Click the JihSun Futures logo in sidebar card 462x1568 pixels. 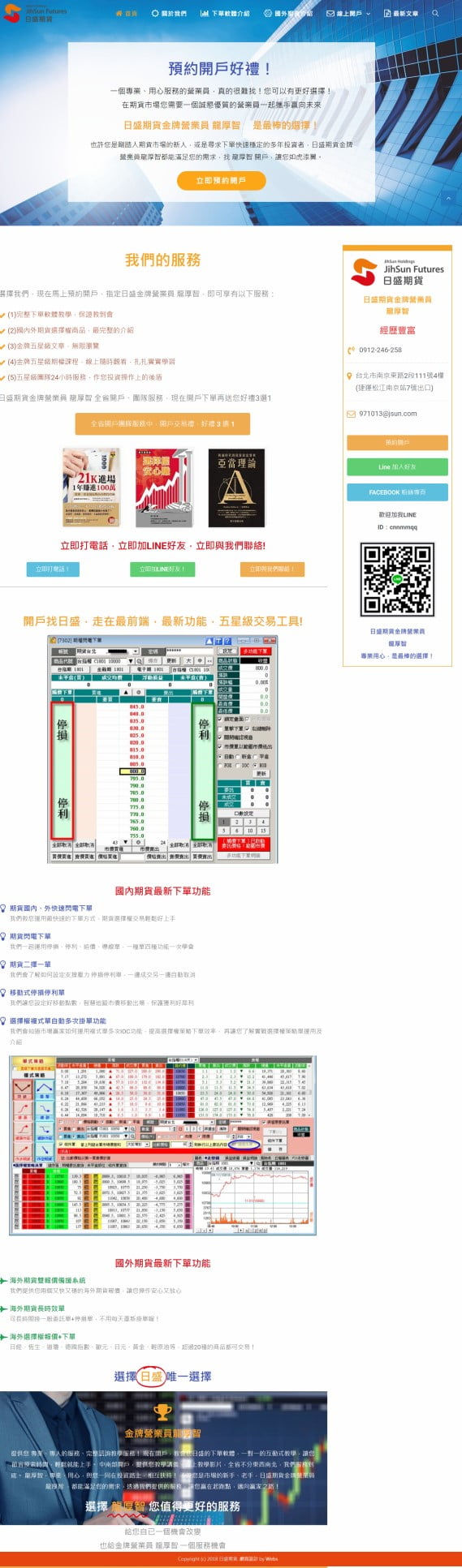(x=397, y=271)
